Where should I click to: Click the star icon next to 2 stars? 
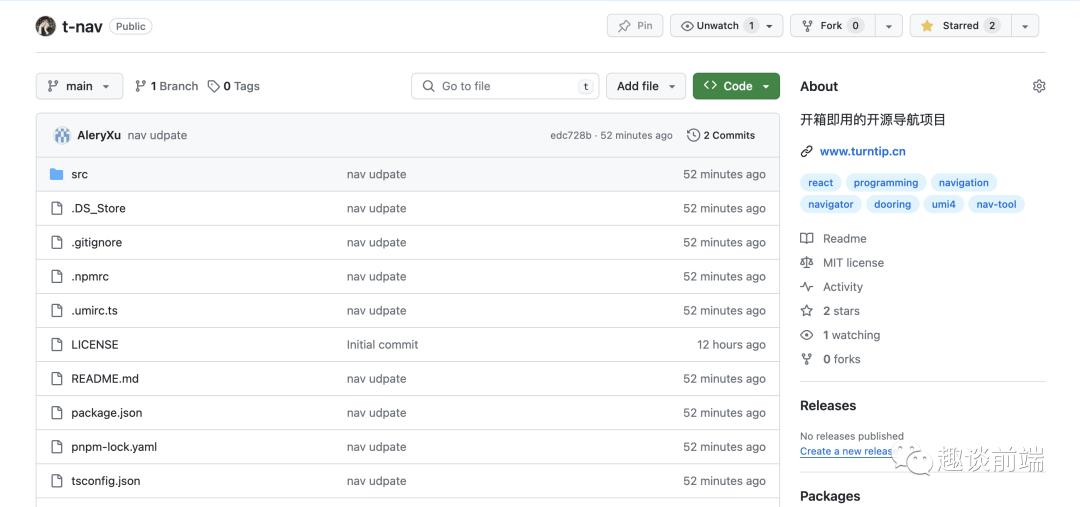(x=807, y=311)
